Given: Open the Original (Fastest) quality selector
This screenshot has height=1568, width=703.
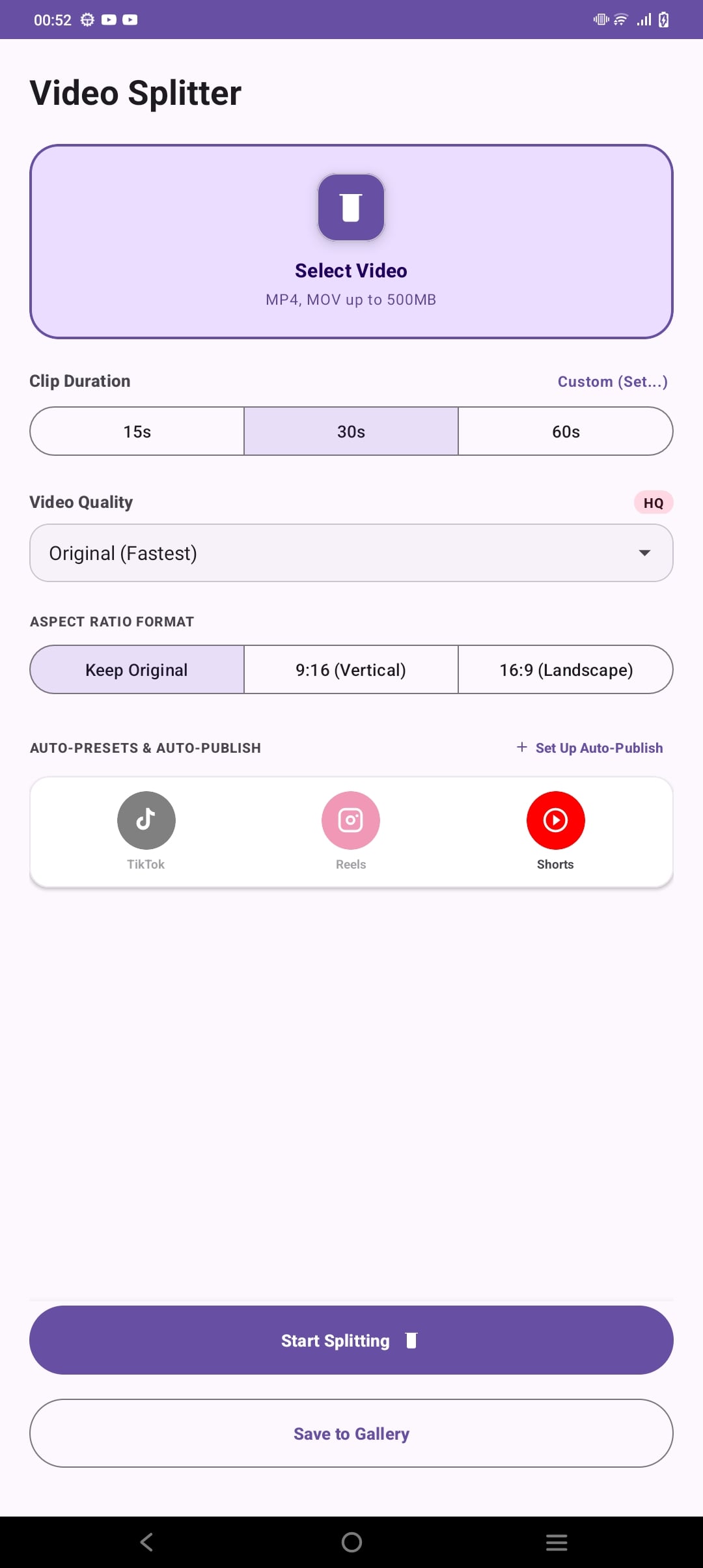Looking at the screenshot, I should tap(351, 553).
